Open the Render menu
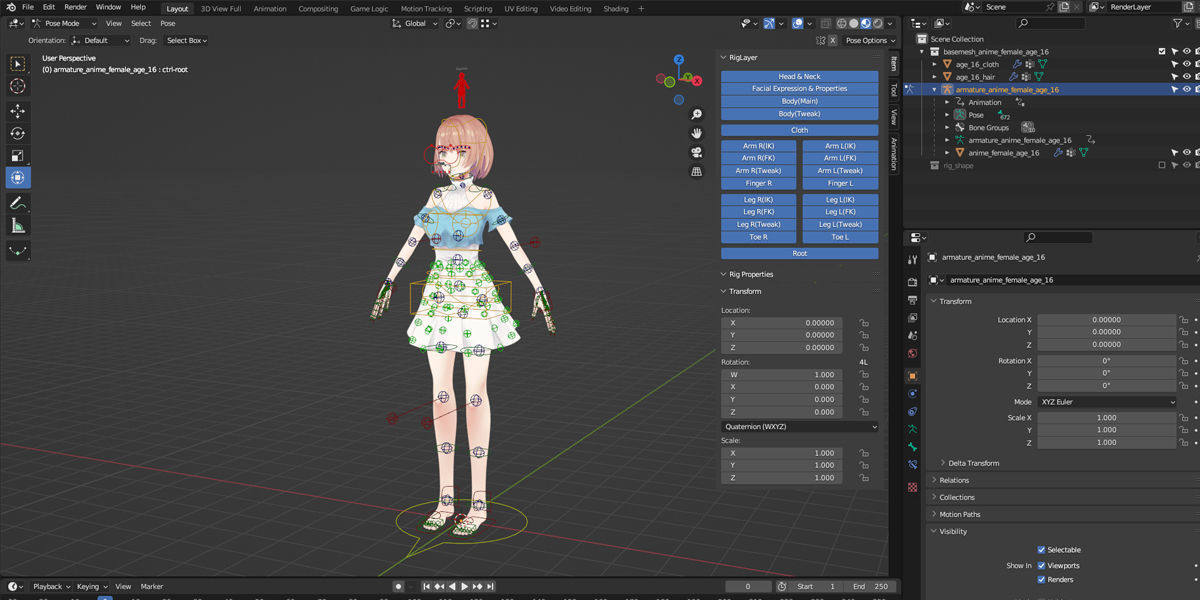The height and width of the screenshot is (600, 1200). click(75, 7)
